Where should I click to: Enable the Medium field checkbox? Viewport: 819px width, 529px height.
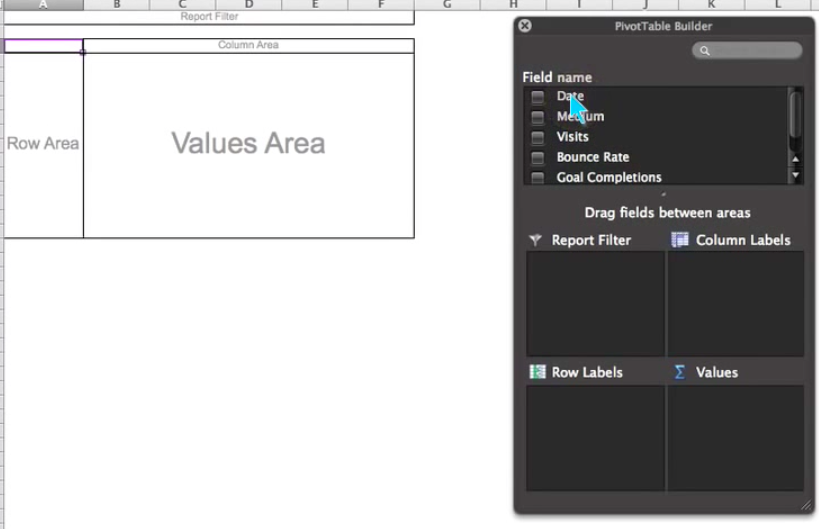click(x=538, y=117)
